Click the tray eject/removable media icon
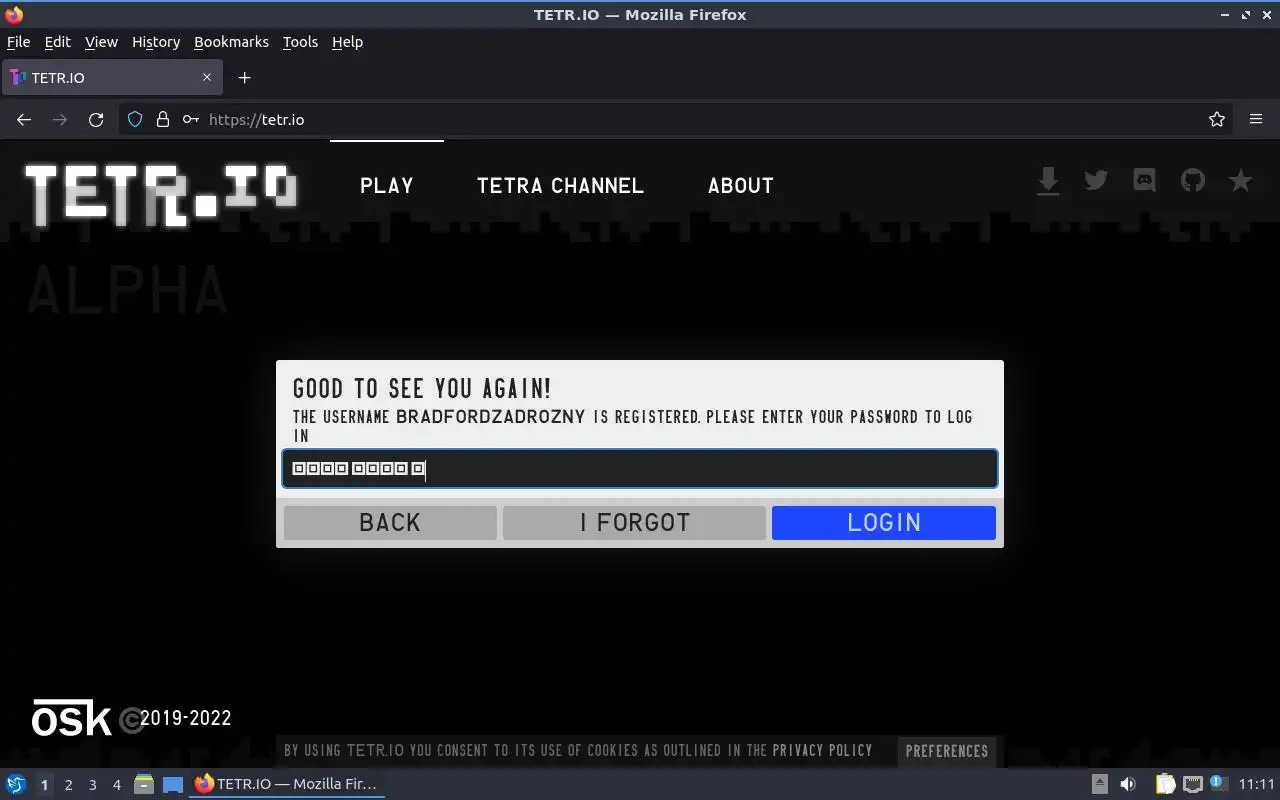Viewport: 1280px width, 800px height. click(x=1099, y=784)
